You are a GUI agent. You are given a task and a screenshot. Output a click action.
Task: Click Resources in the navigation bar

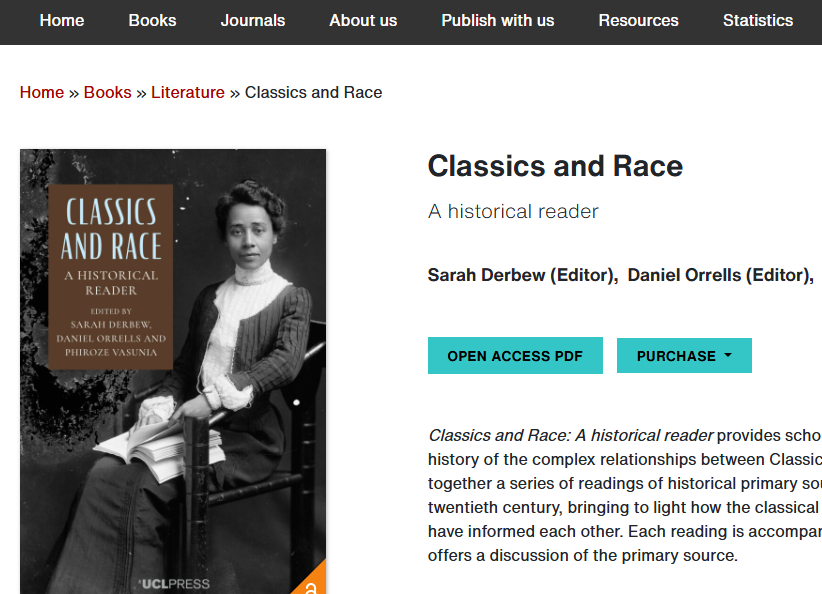[x=638, y=20]
